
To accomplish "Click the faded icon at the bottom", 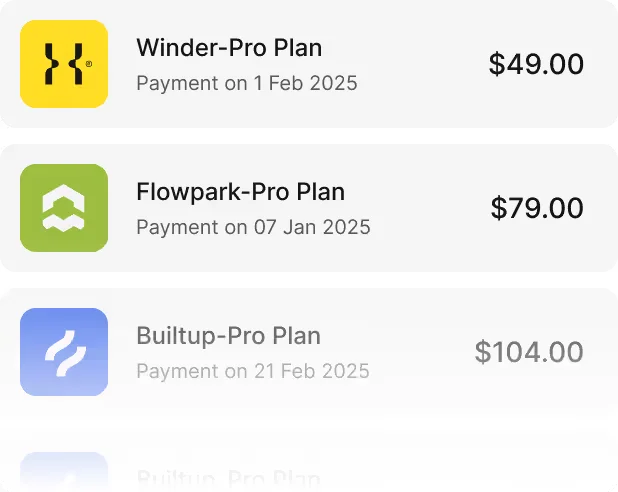I will pyautogui.click(x=64, y=472).
